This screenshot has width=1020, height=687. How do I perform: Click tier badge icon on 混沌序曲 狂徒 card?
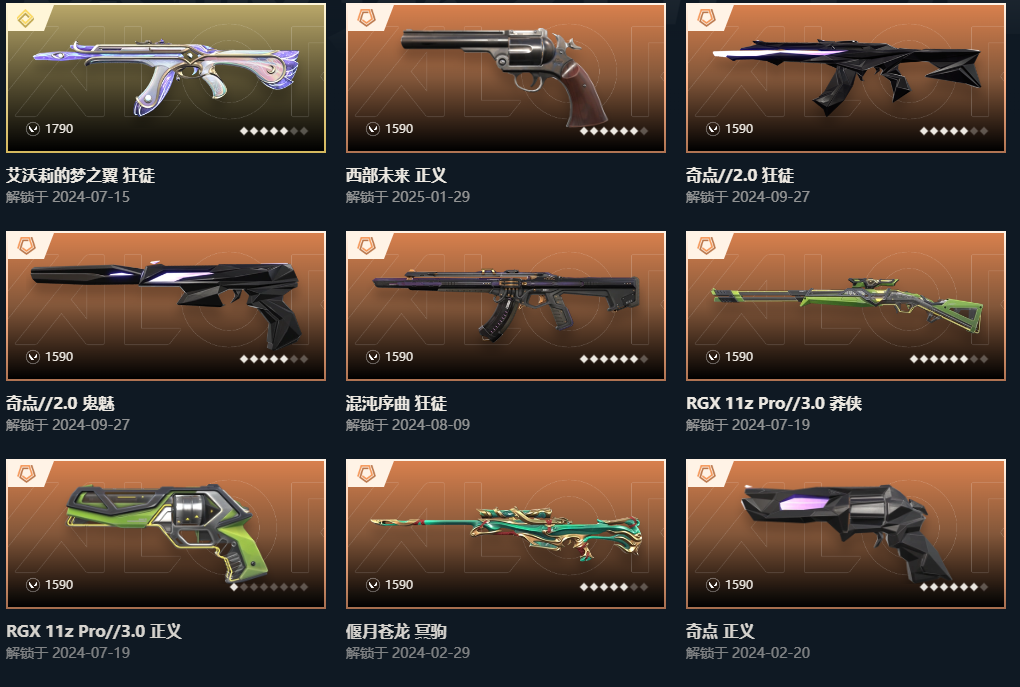367,245
